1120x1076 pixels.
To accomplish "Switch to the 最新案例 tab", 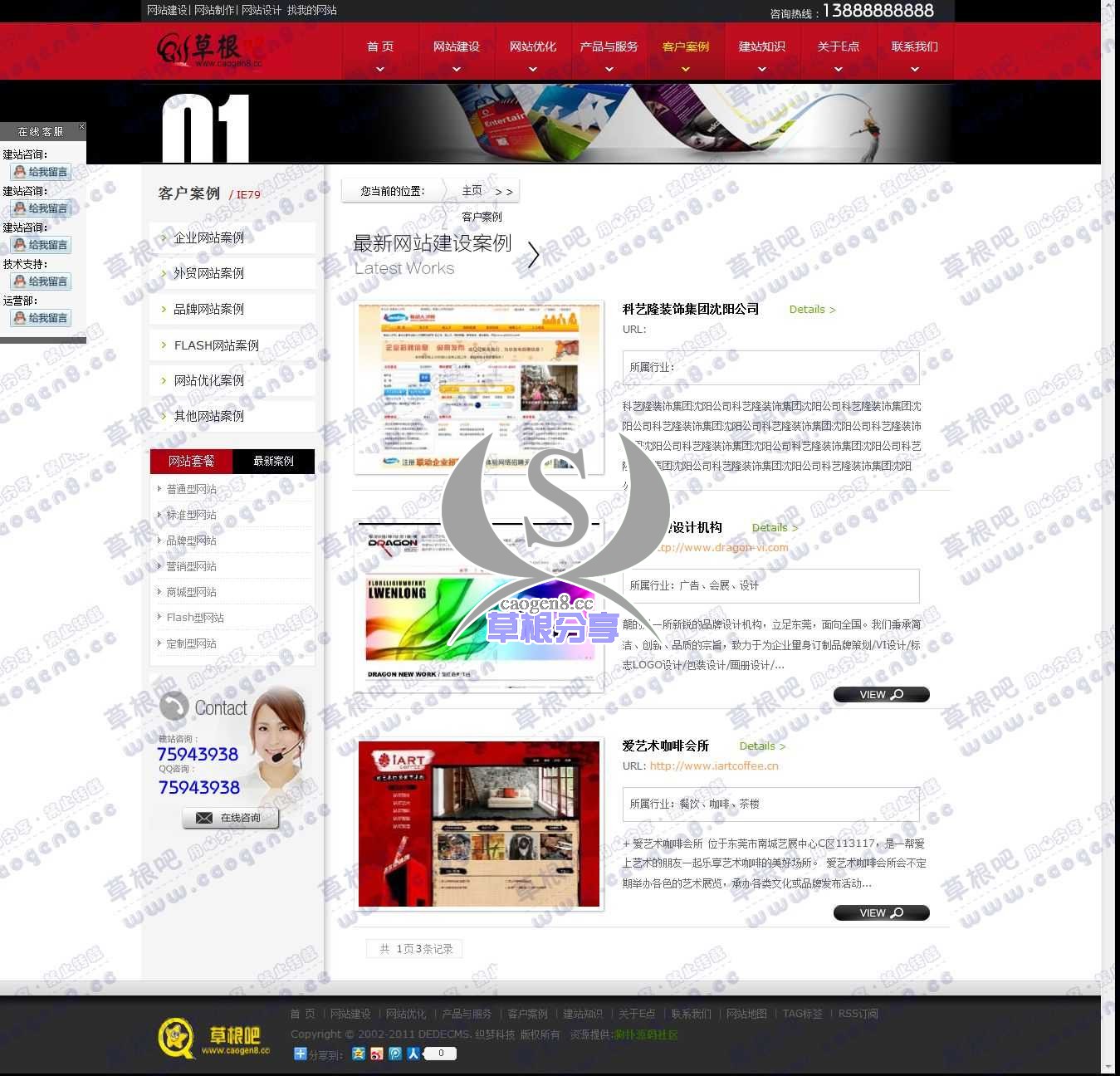I will (x=273, y=462).
